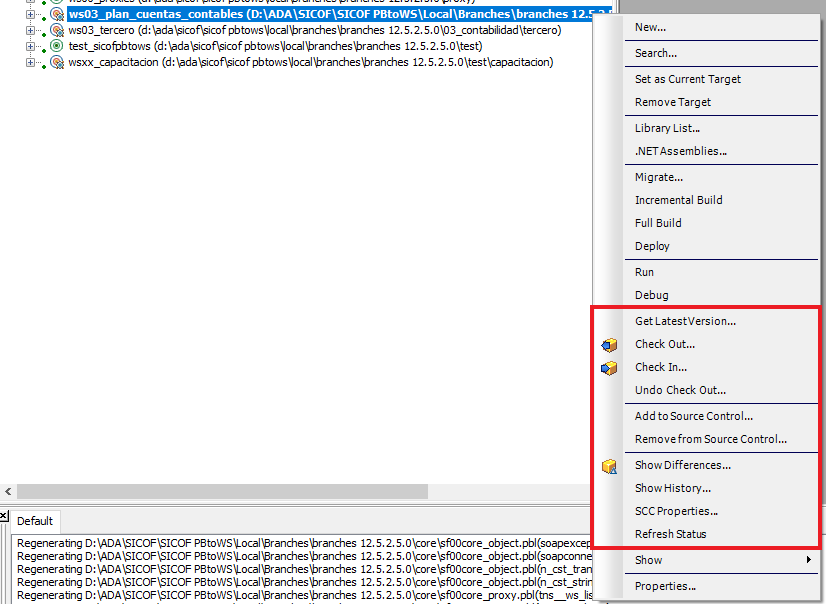Open Library List from the menu

pyautogui.click(x=667, y=128)
